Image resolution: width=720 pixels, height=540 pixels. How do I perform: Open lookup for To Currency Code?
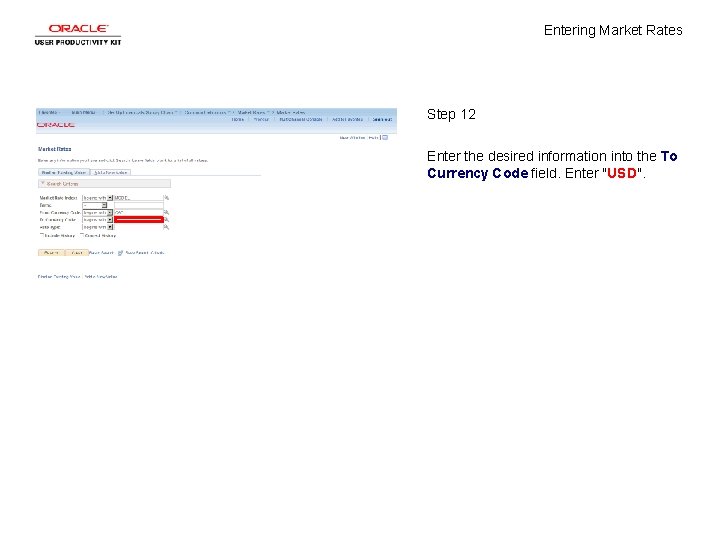(167, 220)
